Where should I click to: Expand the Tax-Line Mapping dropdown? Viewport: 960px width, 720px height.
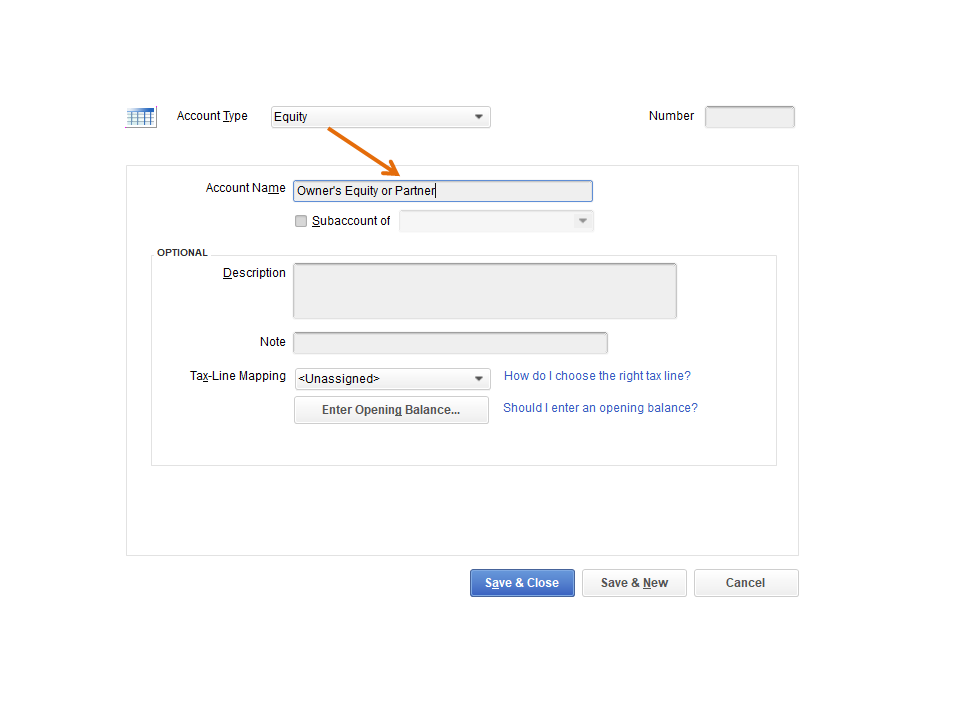coord(392,379)
